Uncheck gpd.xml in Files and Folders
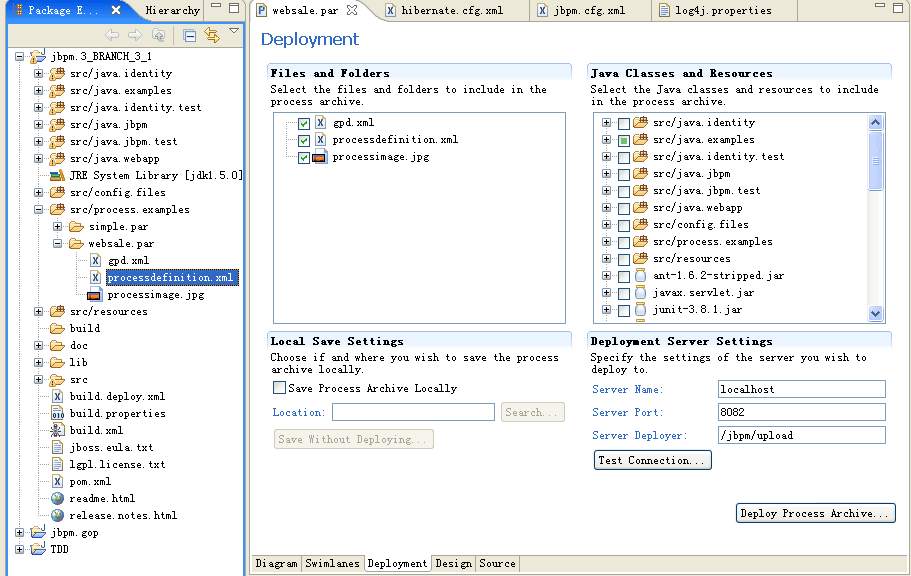This screenshot has height=576, width=911. (x=303, y=123)
